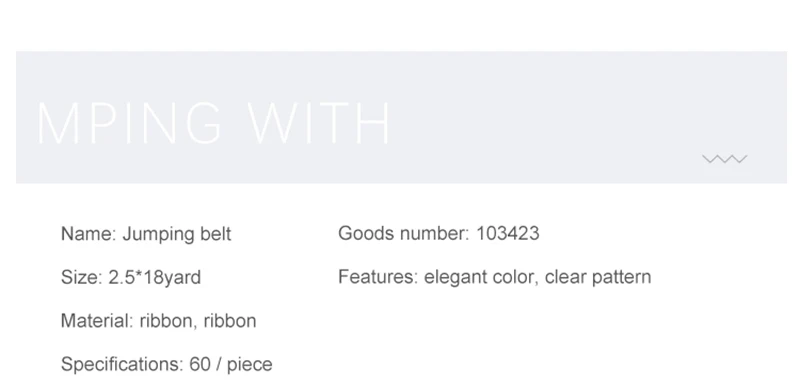Click "Features: elegant color, clear pattern"
Screen dimensions: 800x385
(494, 277)
